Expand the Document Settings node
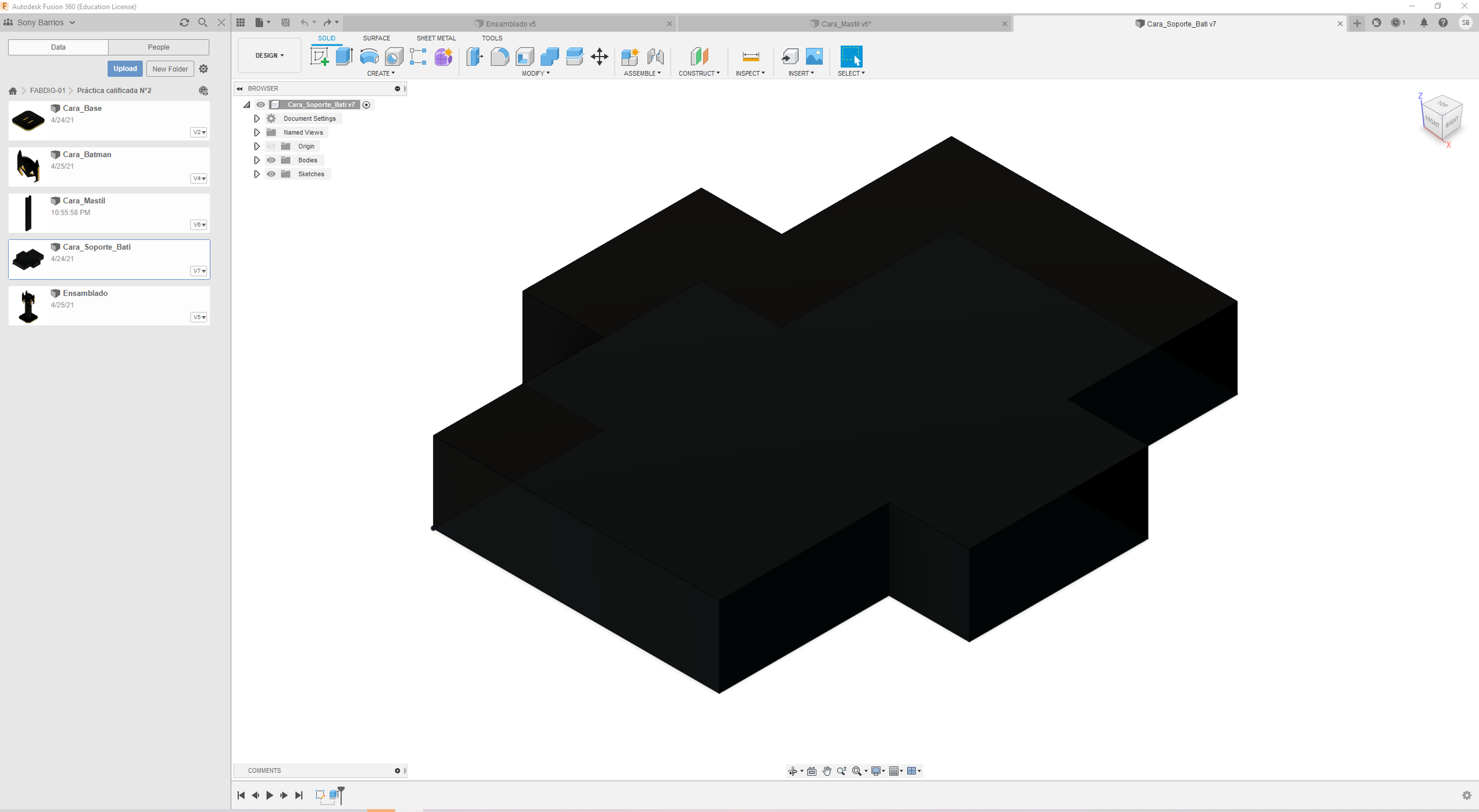 [257, 118]
